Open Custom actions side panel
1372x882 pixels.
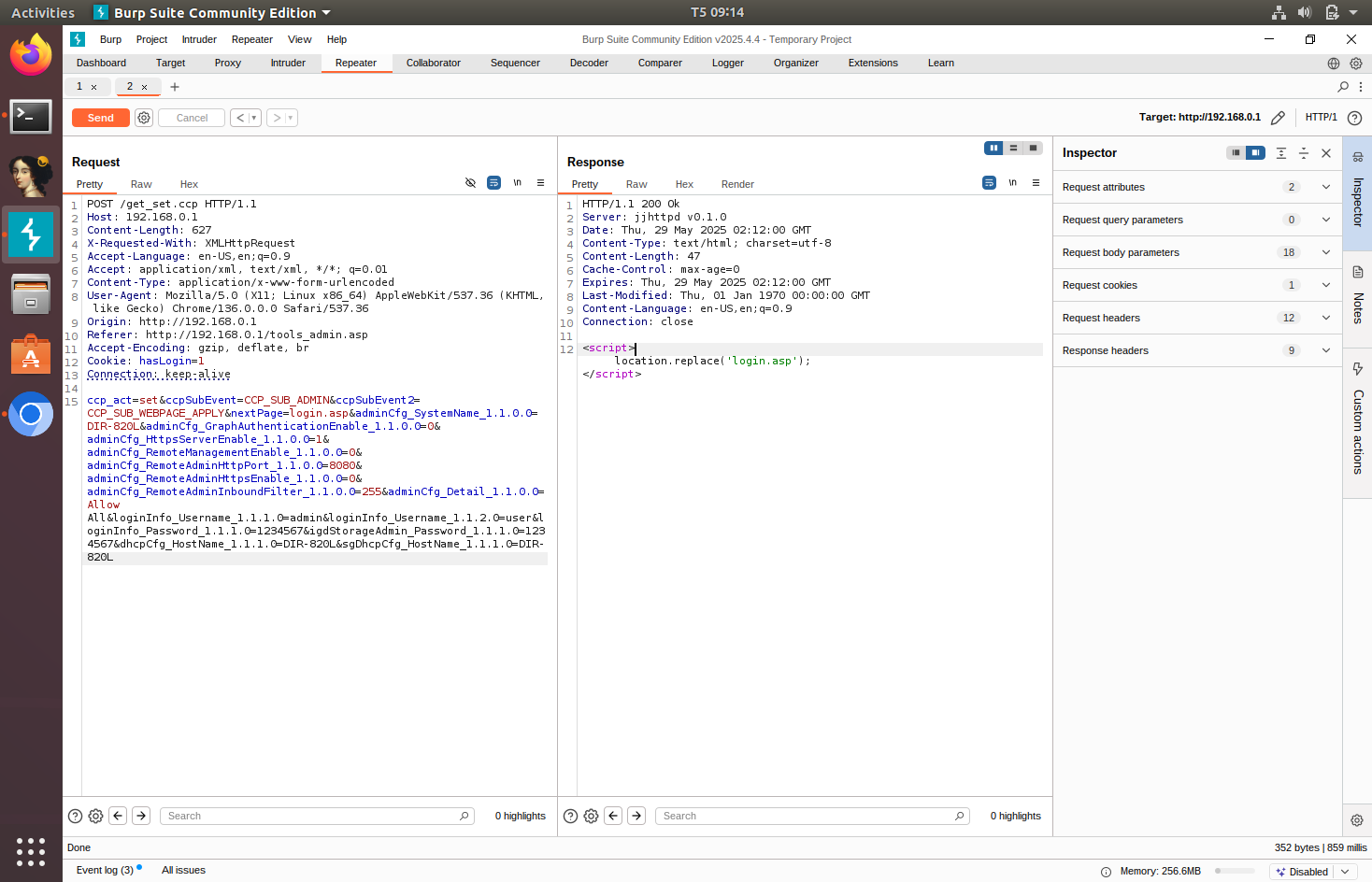coord(1358,420)
